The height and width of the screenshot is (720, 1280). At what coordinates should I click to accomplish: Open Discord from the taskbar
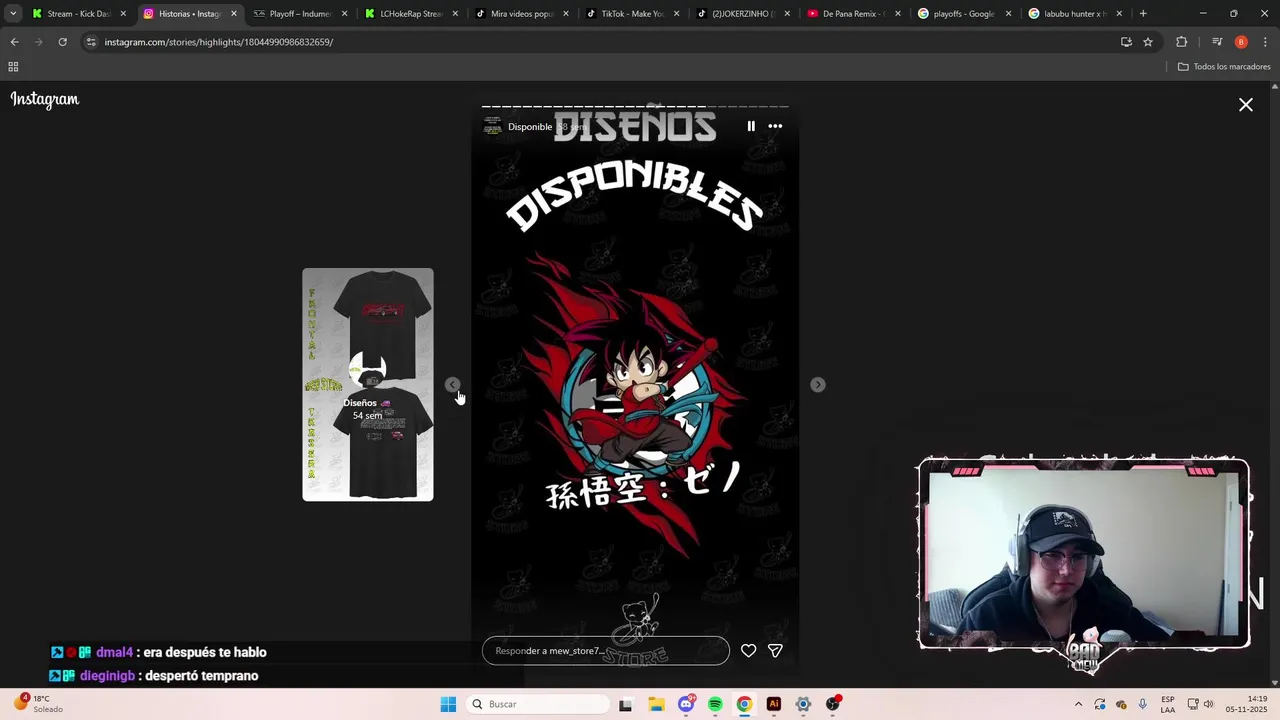coord(686,704)
